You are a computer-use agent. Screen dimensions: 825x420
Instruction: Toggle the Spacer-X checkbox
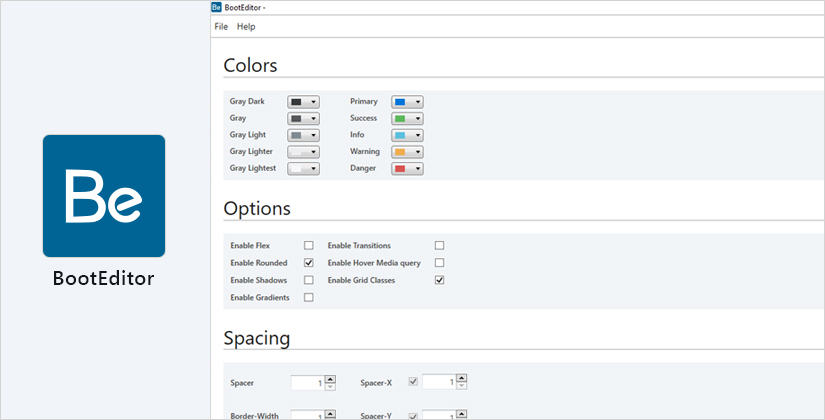coord(413,382)
